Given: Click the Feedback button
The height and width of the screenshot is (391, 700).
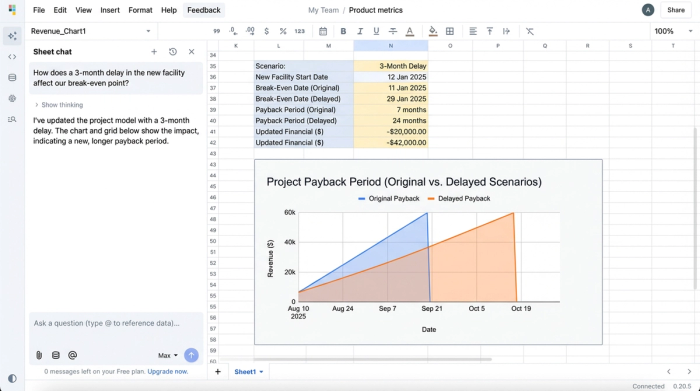Looking at the screenshot, I should (204, 10).
